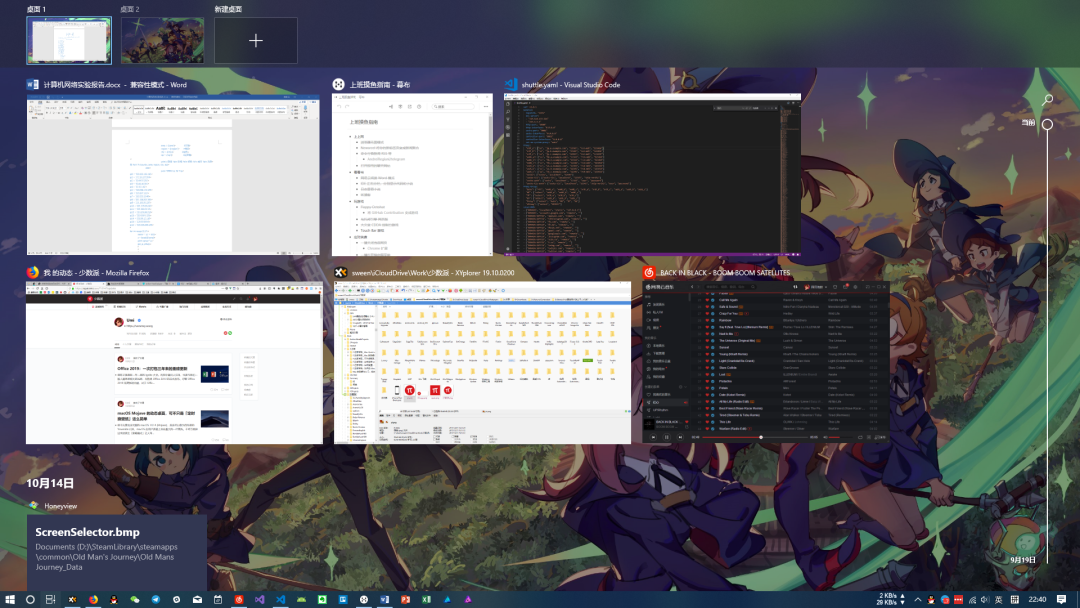Click the play button in the music player
Screen dimensions: 1080x608
[666, 437]
